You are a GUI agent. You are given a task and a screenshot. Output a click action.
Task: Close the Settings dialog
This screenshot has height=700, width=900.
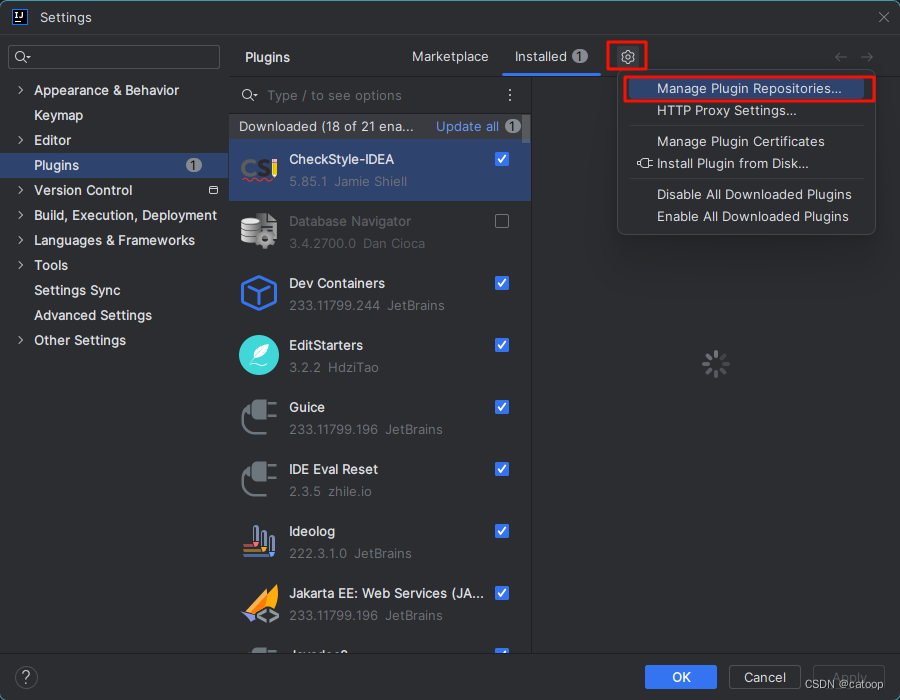tap(884, 17)
